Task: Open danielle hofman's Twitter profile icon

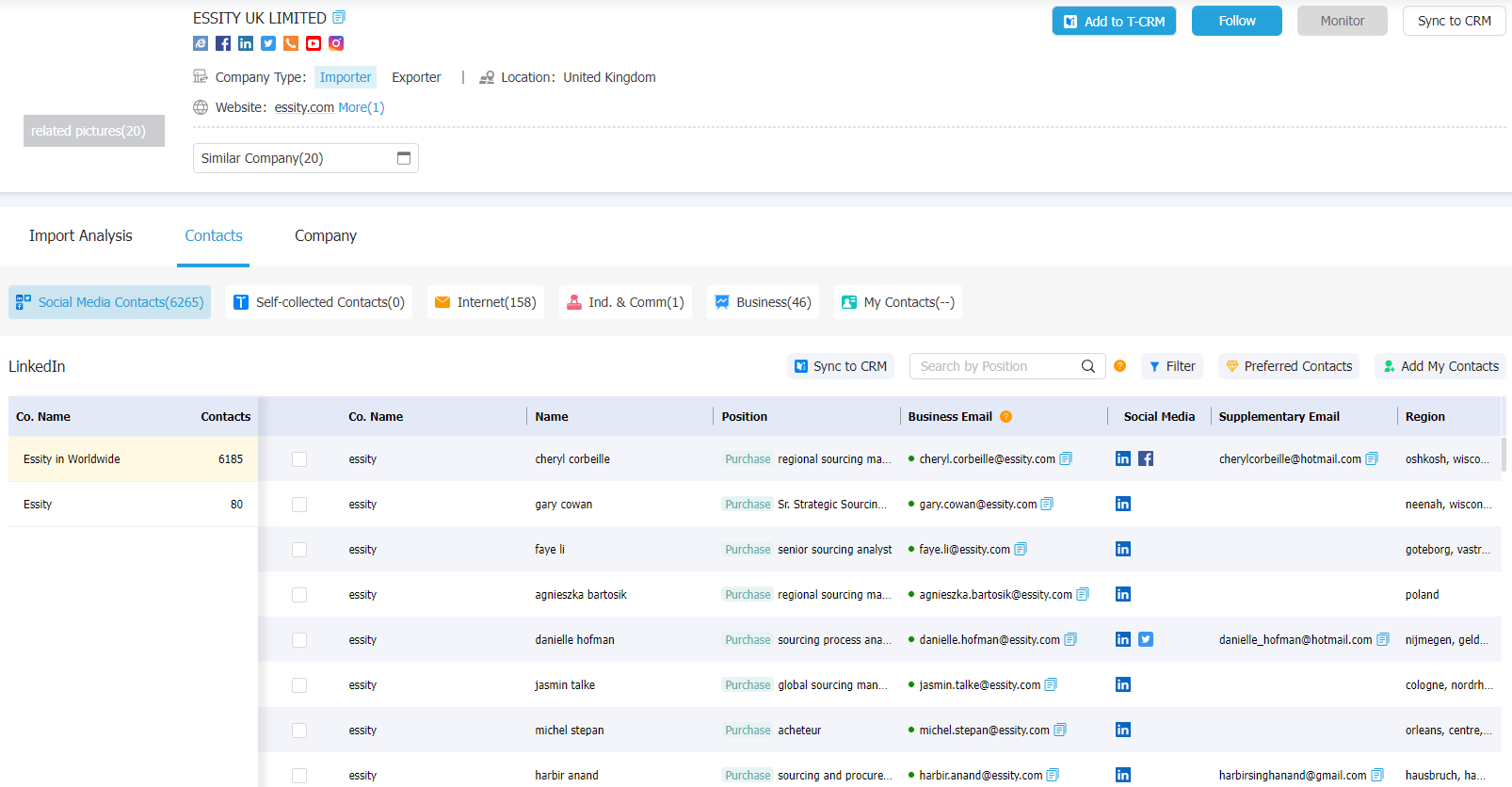Action: pos(1146,639)
